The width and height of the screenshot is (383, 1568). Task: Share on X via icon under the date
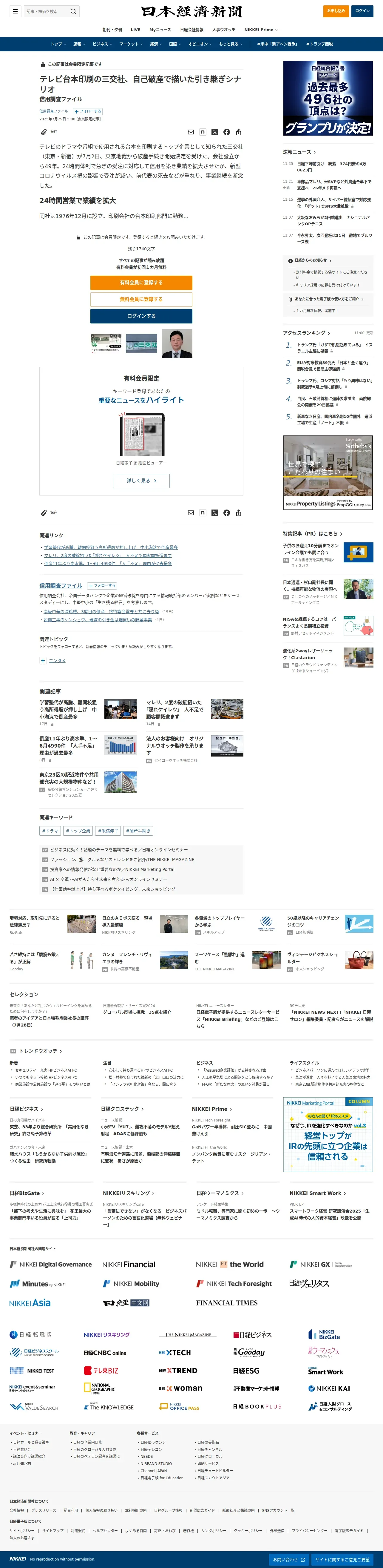tap(214, 132)
